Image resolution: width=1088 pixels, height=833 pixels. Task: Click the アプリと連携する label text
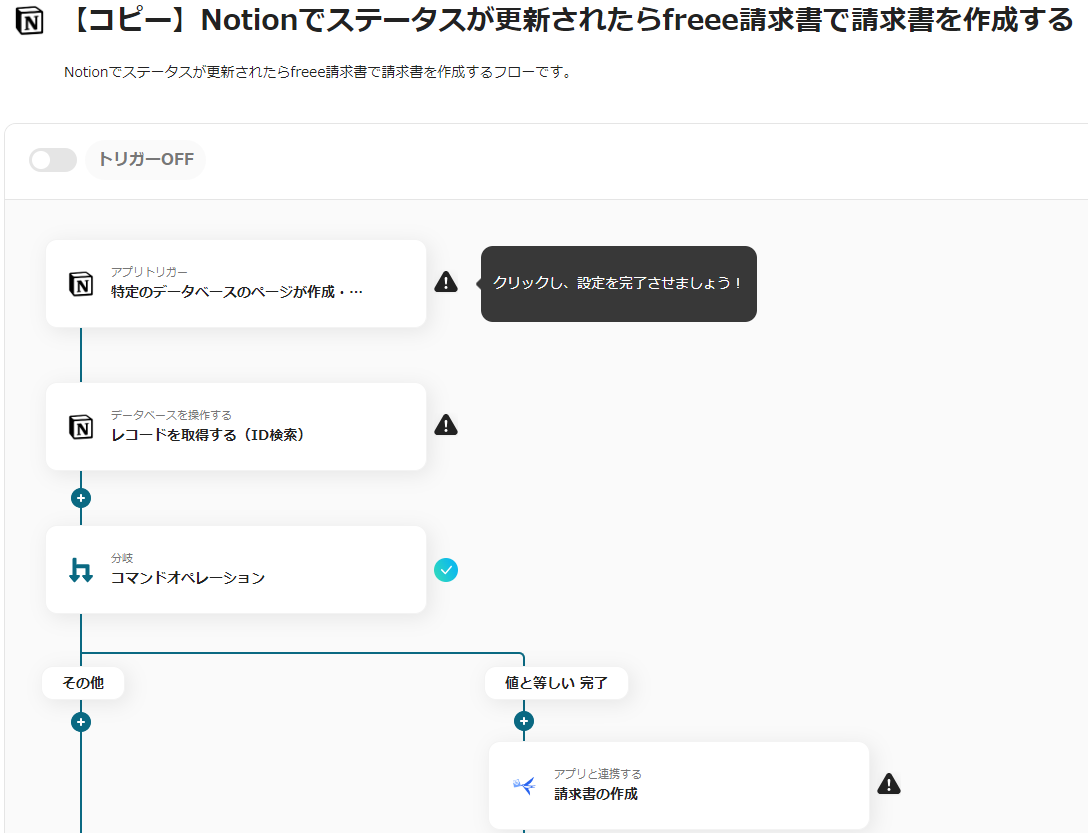coord(597,774)
